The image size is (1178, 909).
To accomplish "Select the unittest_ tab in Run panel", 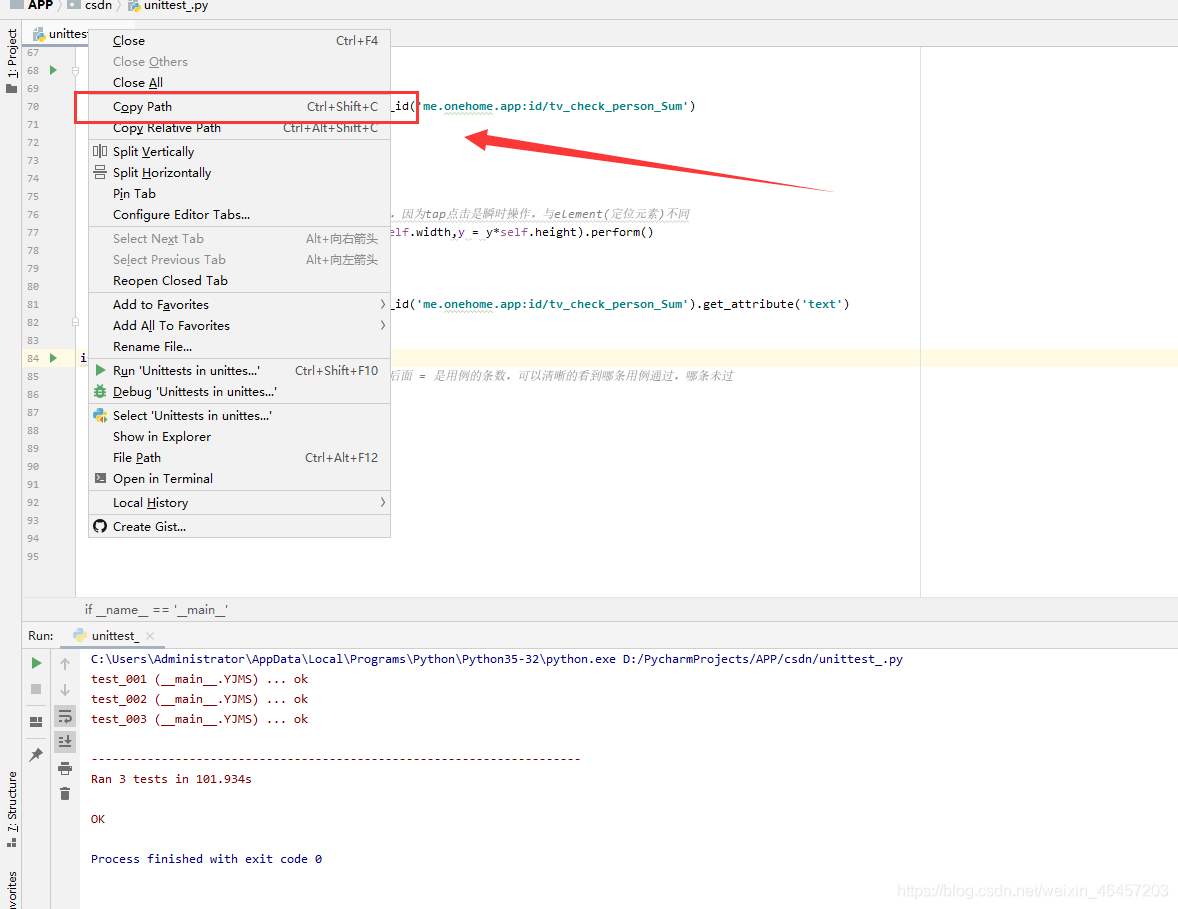I will pyautogui.click(x=113, y=636).
